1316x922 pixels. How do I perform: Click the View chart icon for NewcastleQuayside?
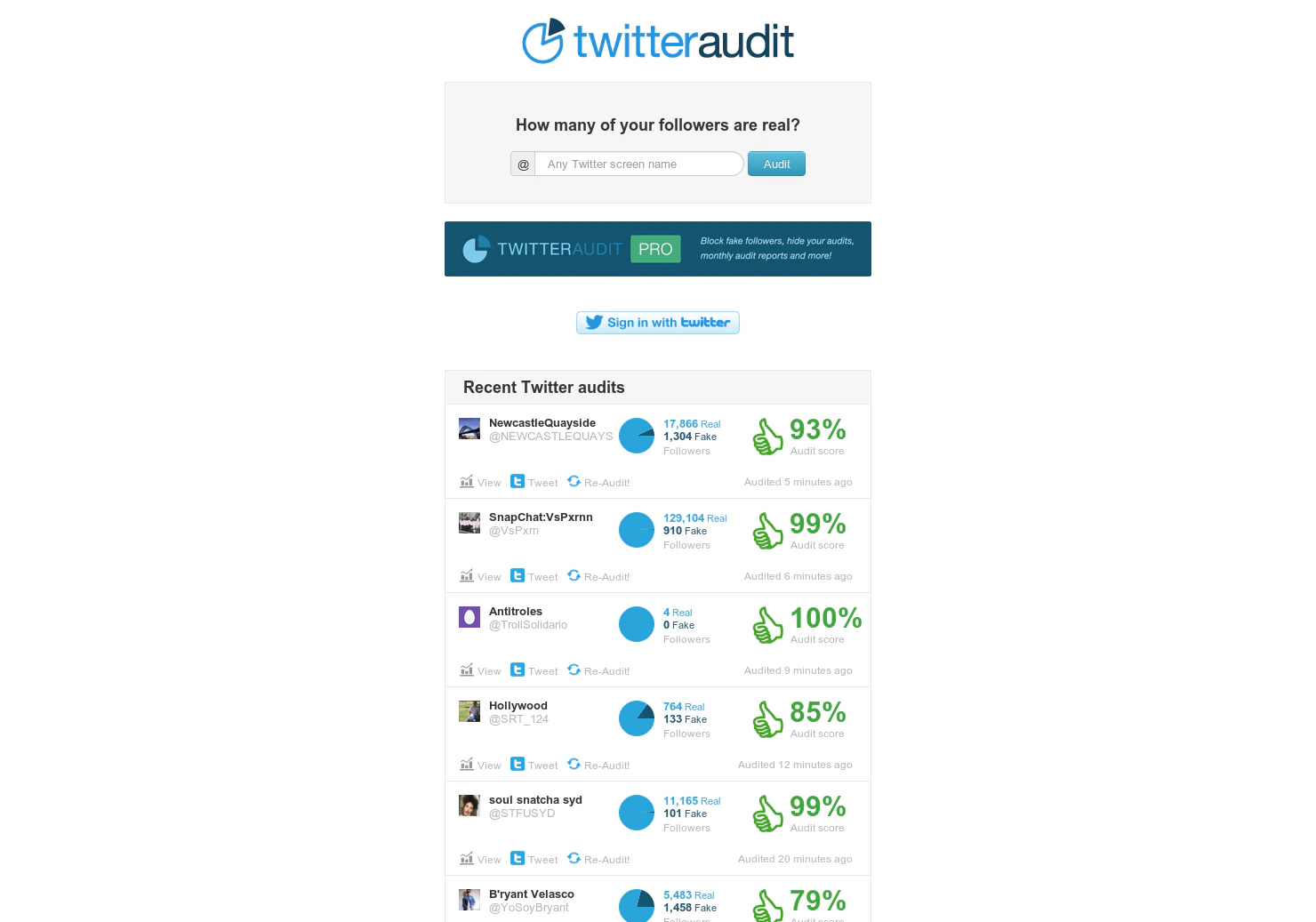tap(467, 482)
